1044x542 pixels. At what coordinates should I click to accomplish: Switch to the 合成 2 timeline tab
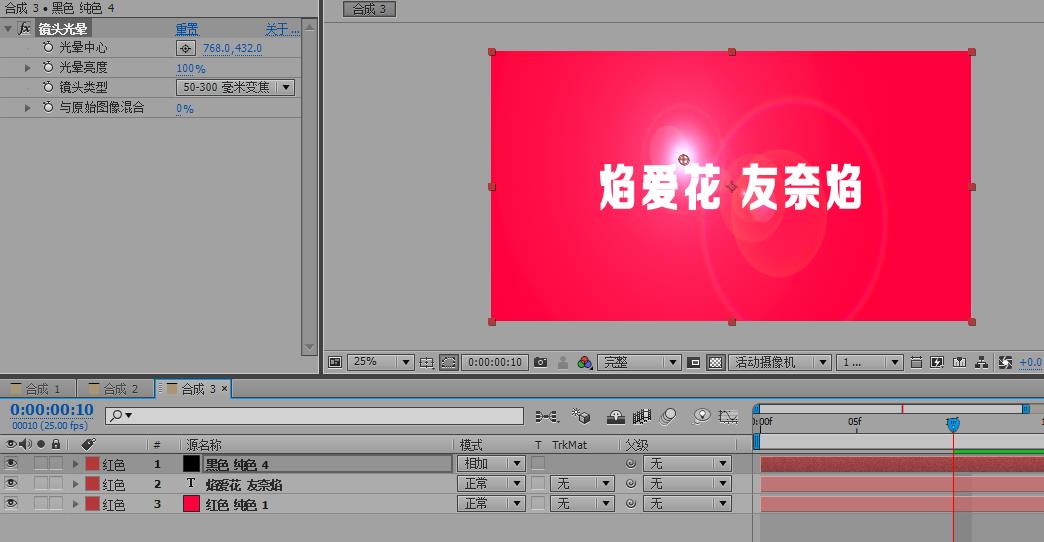point(115,389)
